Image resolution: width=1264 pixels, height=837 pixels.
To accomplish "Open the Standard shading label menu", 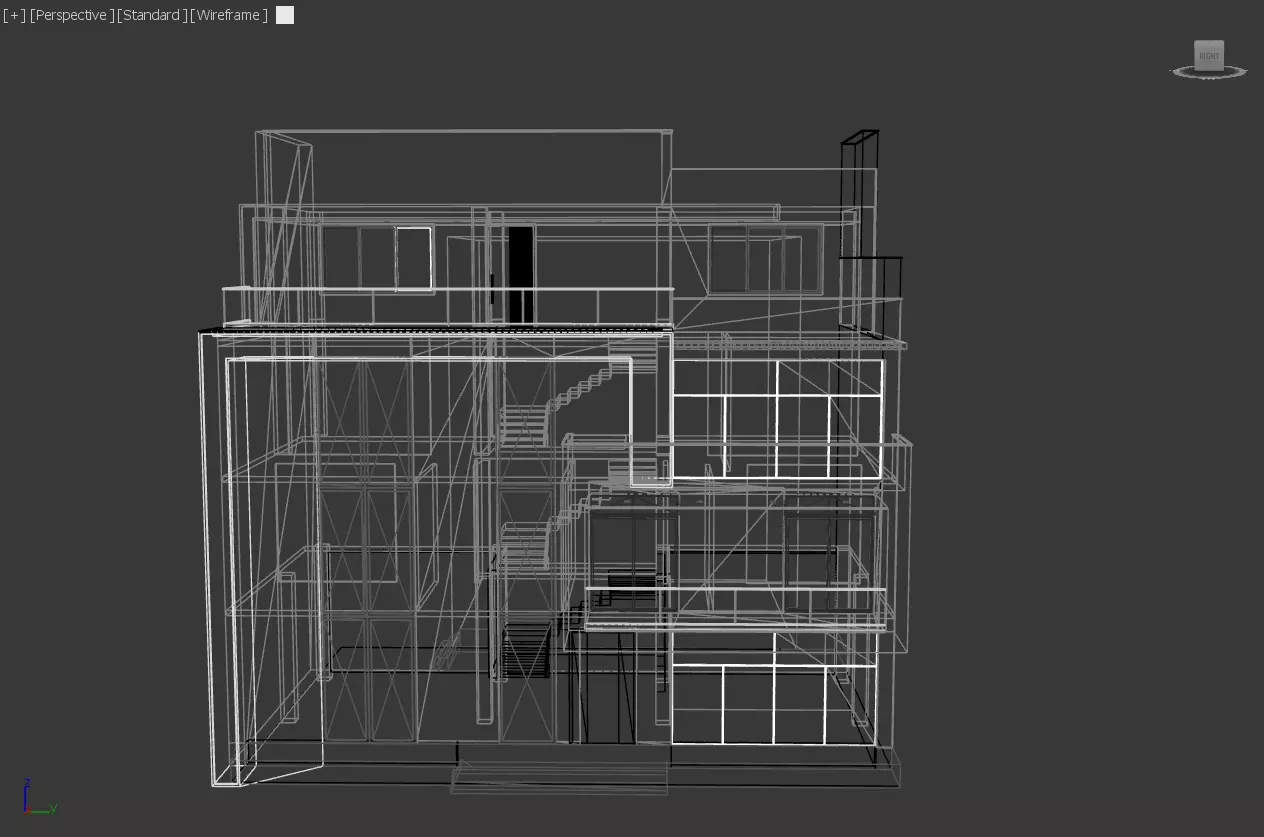I will point(151,15).
